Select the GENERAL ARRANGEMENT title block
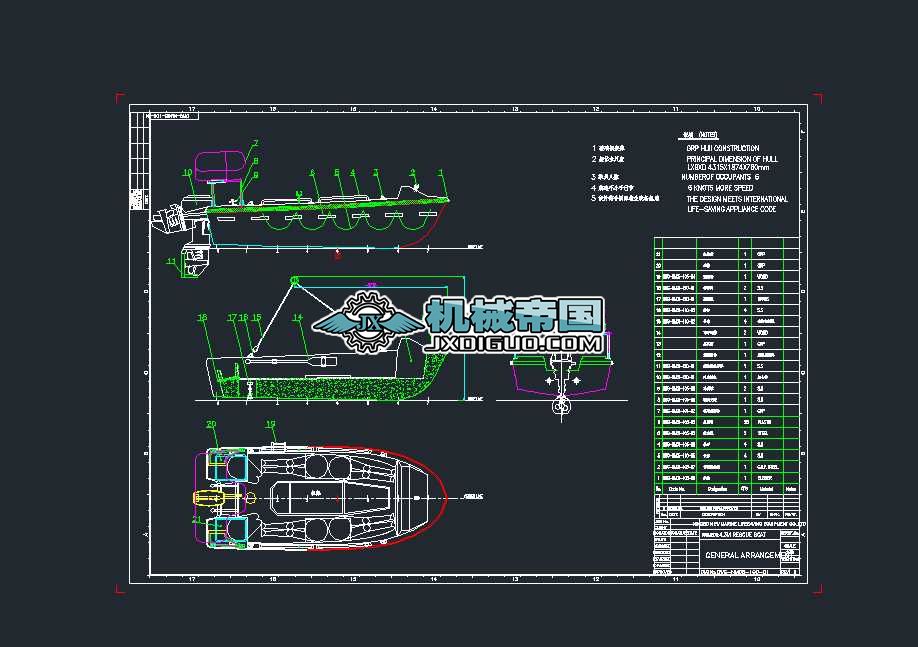The width and height of the screenshot is (918, 647). [740, 553]
